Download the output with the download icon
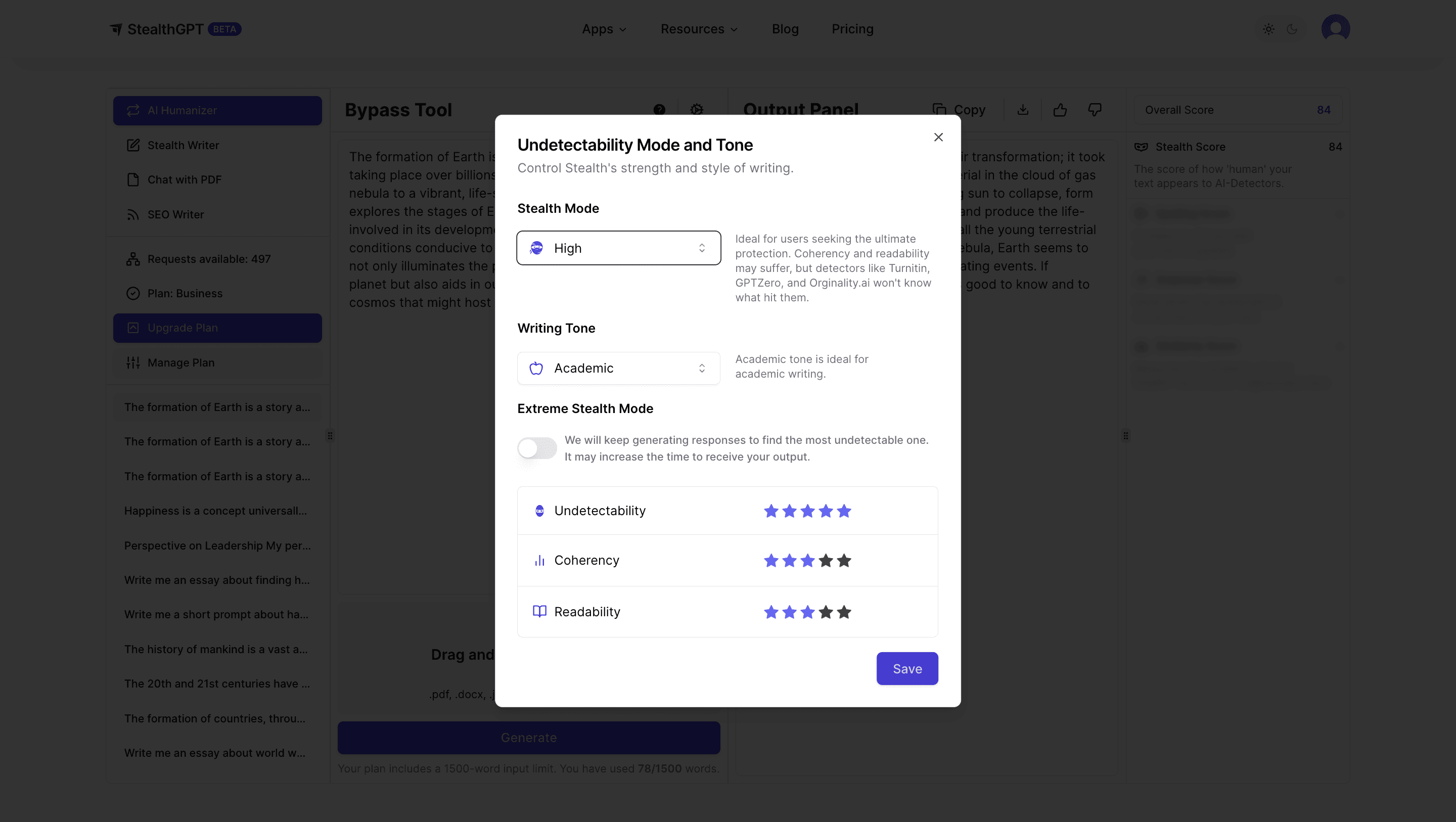1456x822 pixels. click(1022, 110)
